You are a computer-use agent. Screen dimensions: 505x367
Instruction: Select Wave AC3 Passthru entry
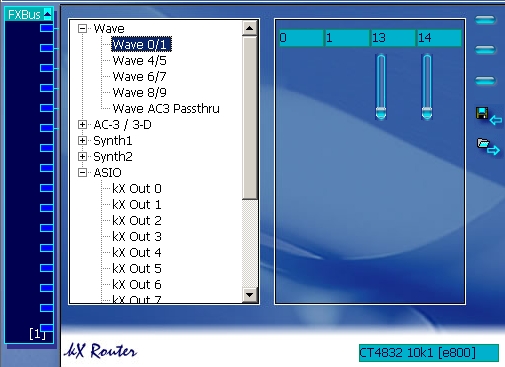166,109
